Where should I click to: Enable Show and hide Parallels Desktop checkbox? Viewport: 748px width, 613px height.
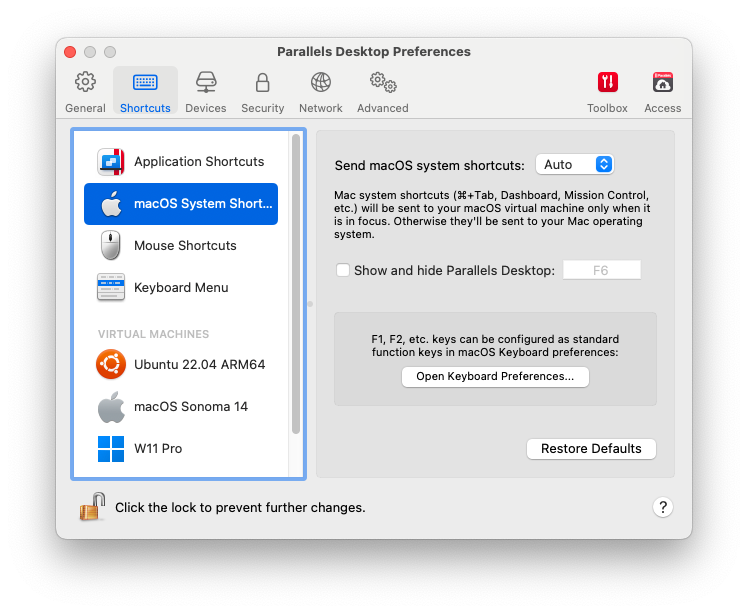click(343, 270)
